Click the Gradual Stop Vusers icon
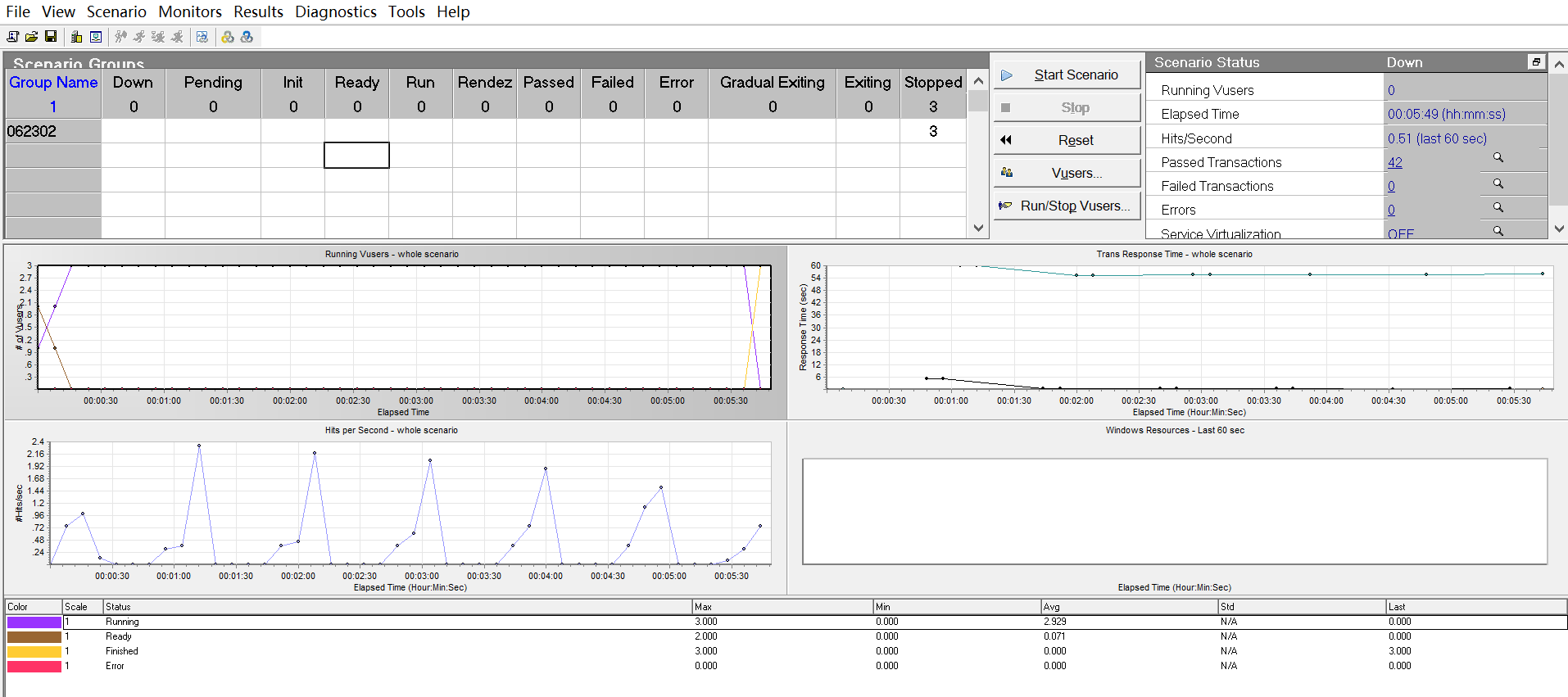Screen dimensions: 1568x697 tap(158, 37)
